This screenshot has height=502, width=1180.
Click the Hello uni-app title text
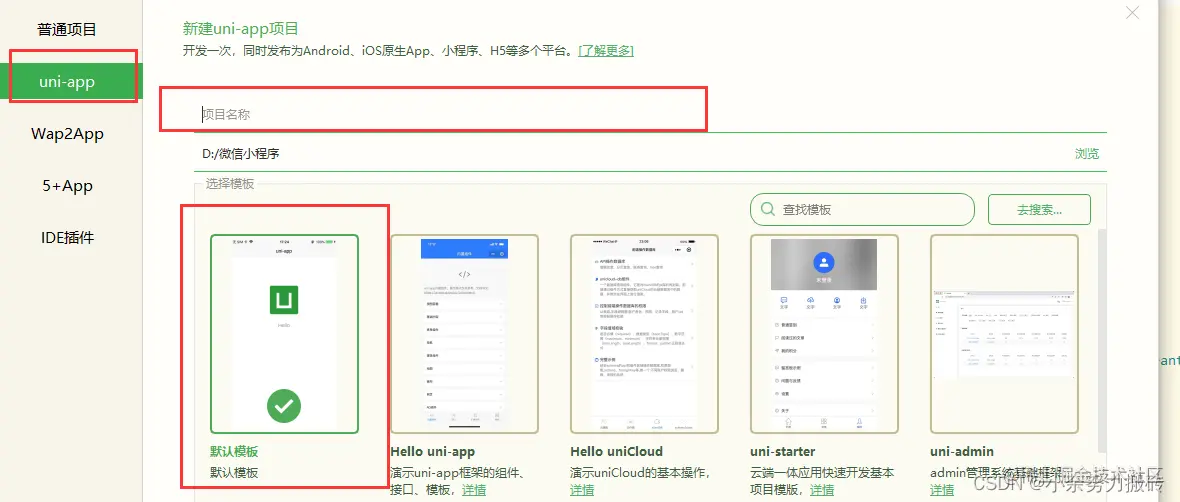click(433, 452)
